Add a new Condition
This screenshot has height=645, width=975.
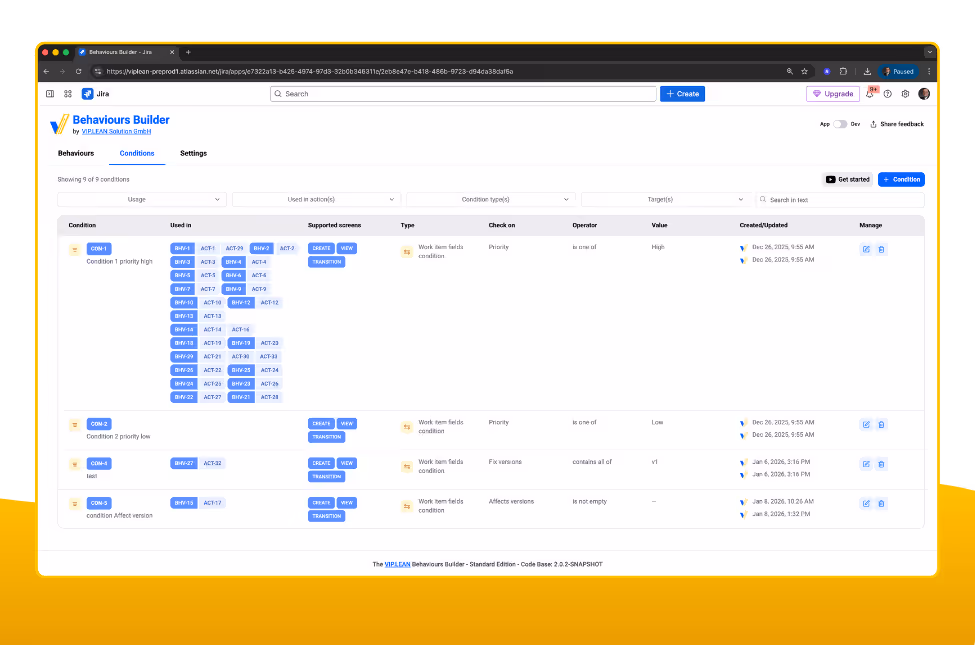(901, 180)
